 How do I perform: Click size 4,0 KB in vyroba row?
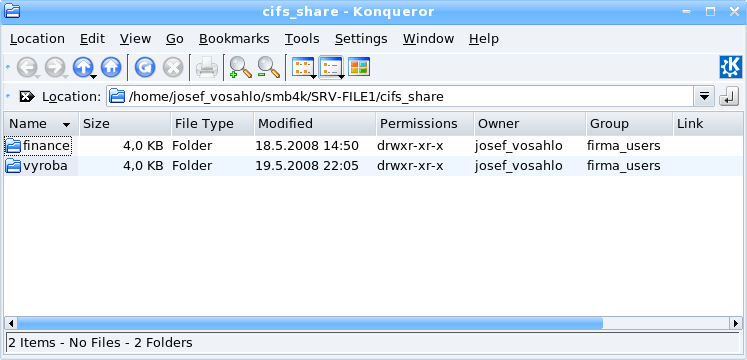pos(143,166)
